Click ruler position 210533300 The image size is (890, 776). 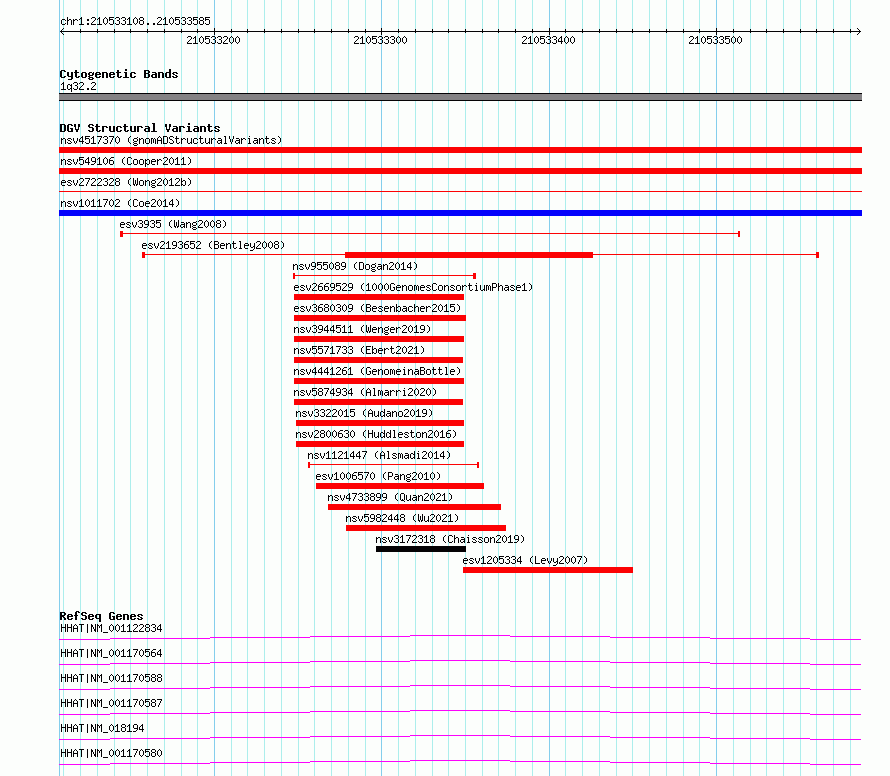tap(380, 40)
